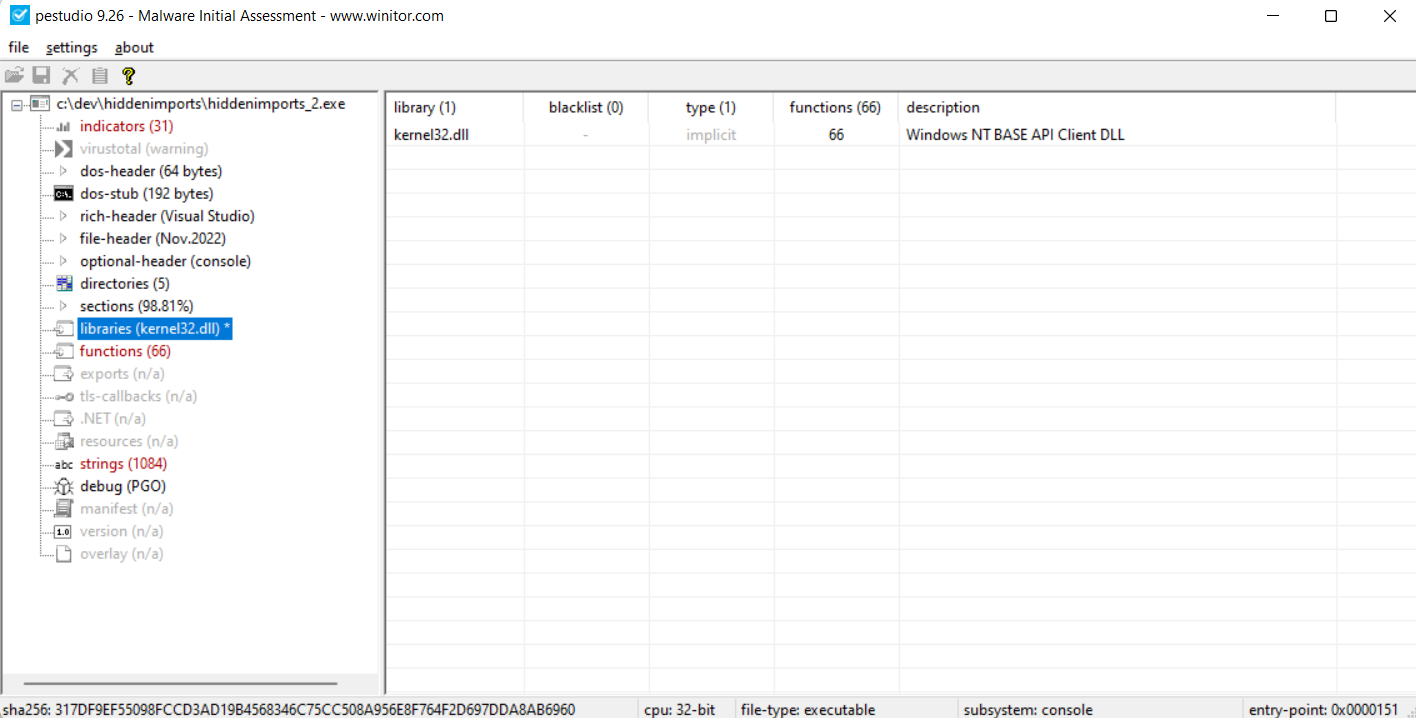
Task: Click the sha256 hash in status bar
Action: 289,710
